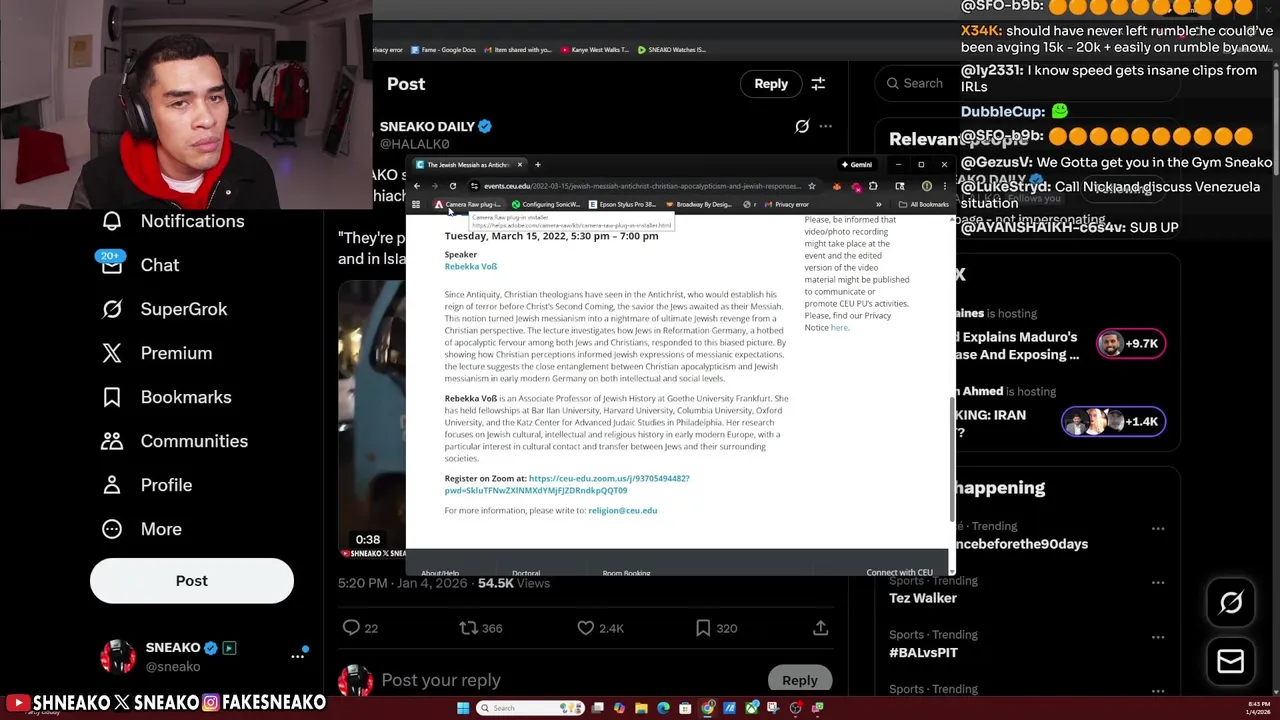
Task: Open the +1.4K listeners space badge
Action: 1113,421
